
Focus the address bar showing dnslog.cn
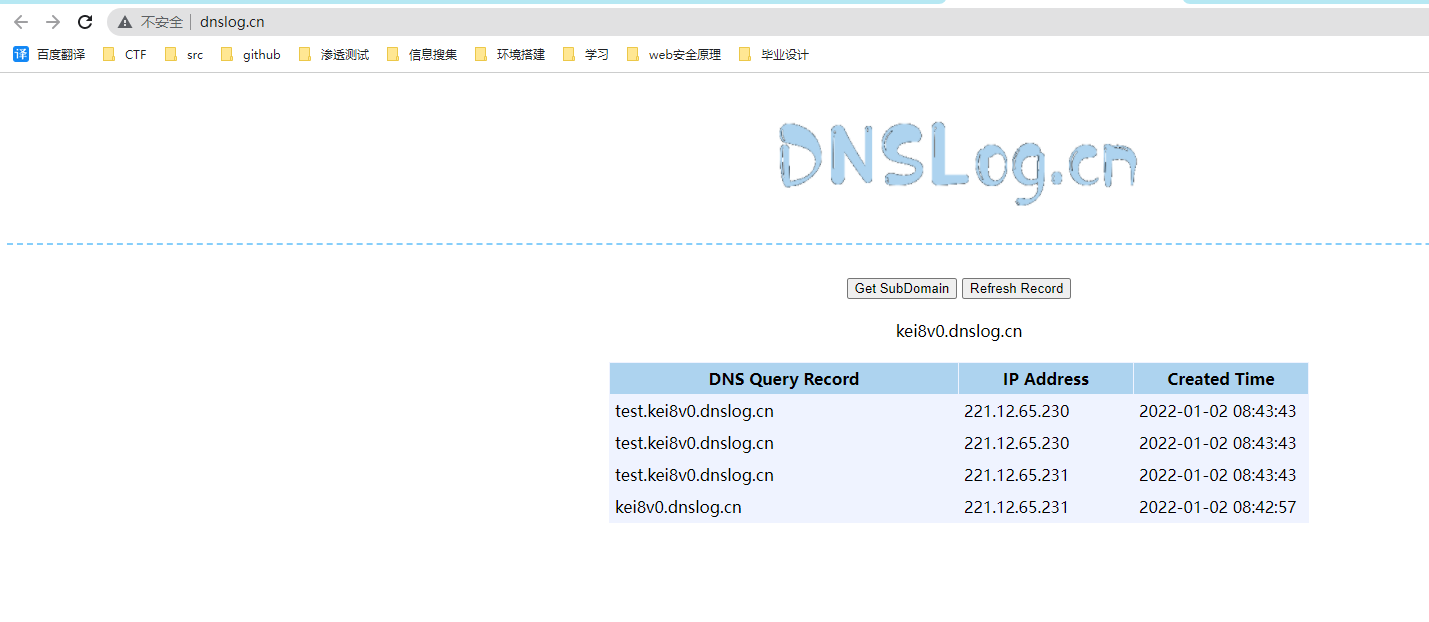(x=769, y=22)
